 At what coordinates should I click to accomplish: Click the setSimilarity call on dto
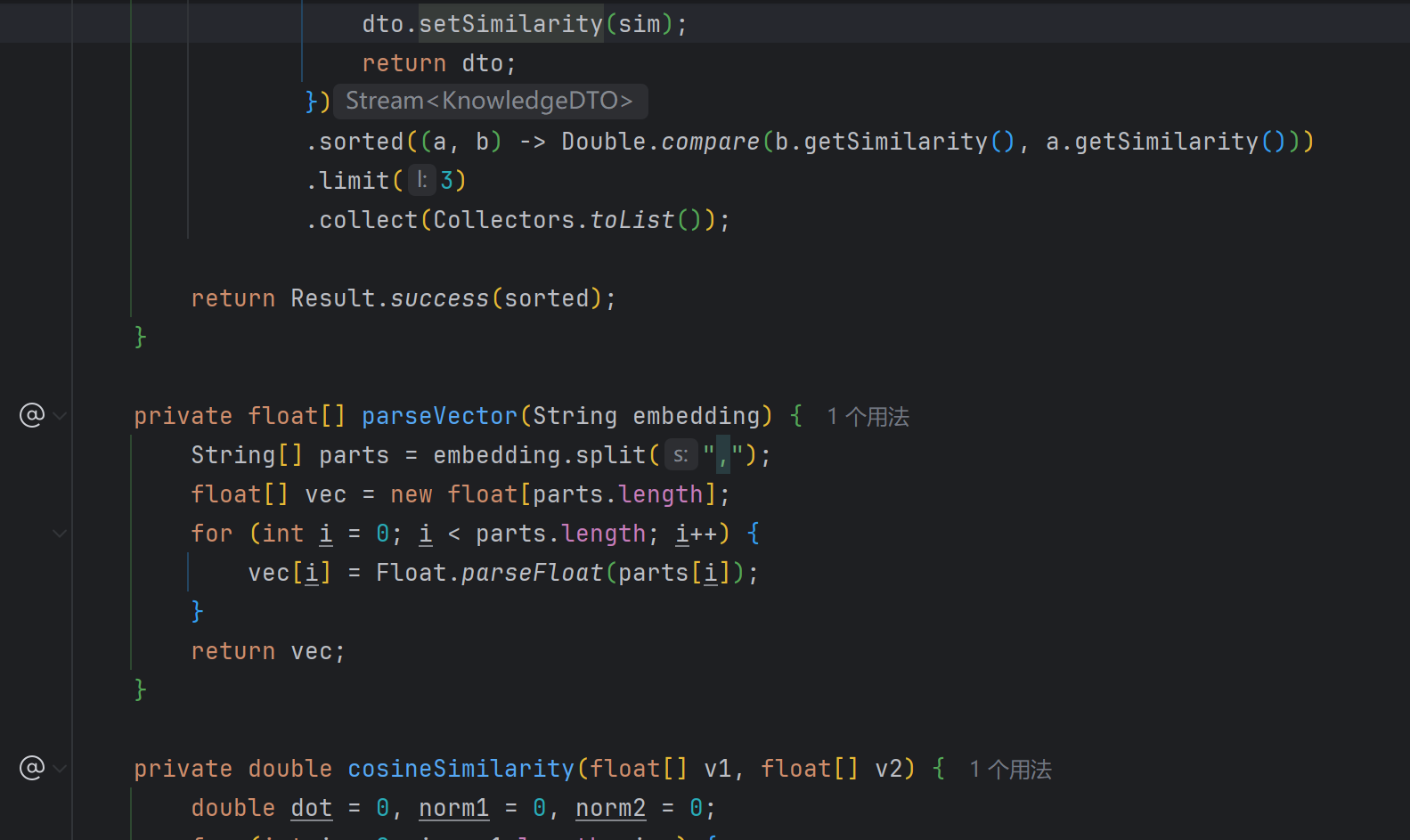[x=511, y=24]
